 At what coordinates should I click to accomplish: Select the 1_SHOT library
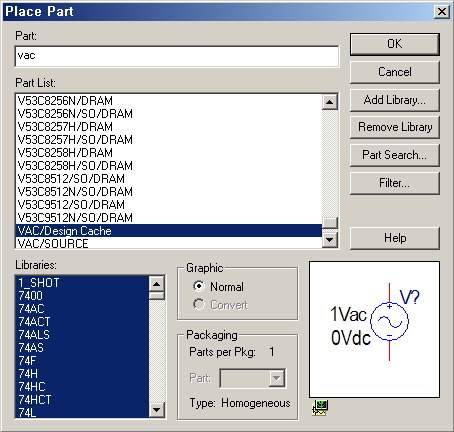tap(82, 283)
